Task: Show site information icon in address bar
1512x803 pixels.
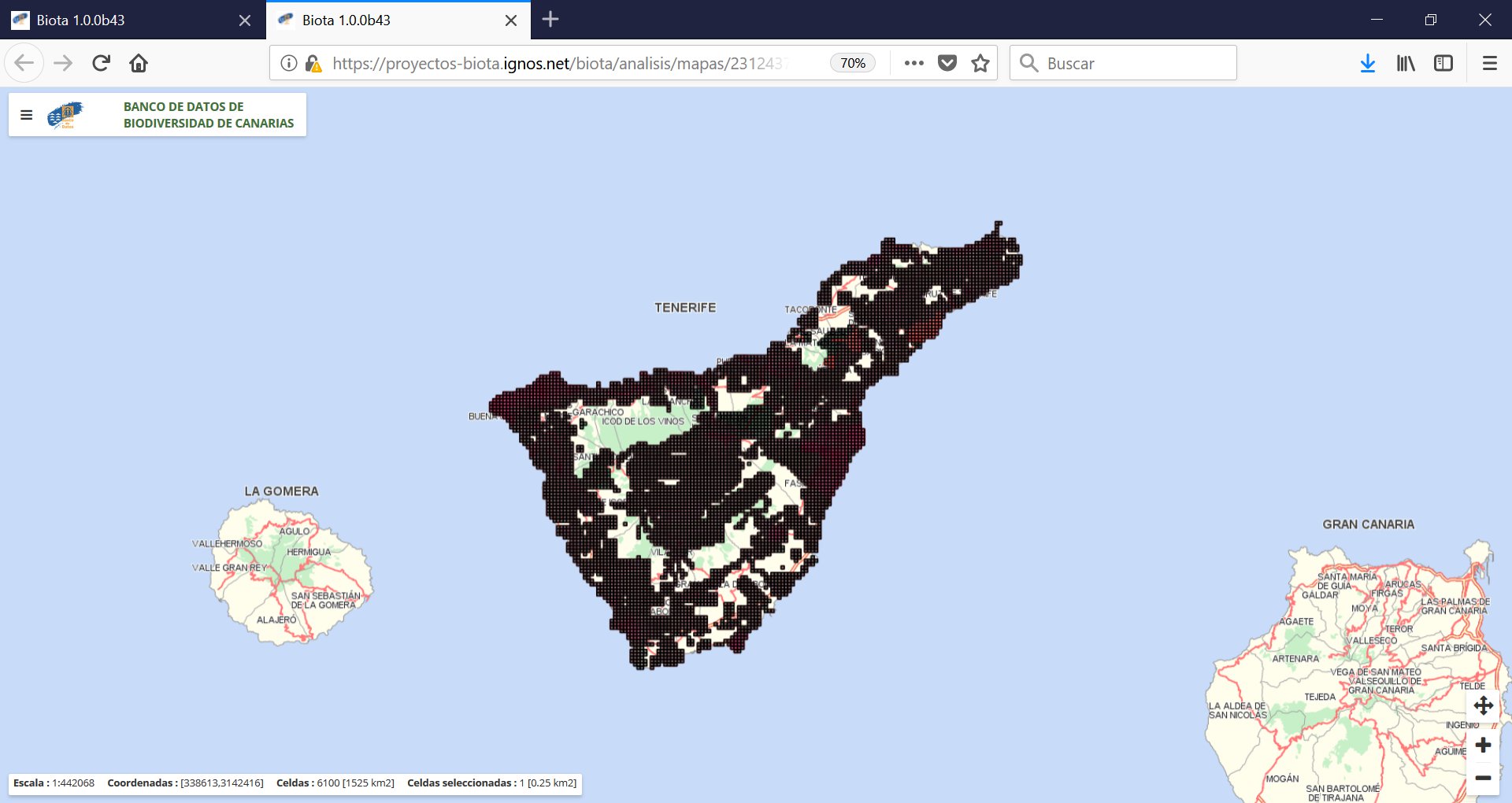Action: click(x=289, y=63)
